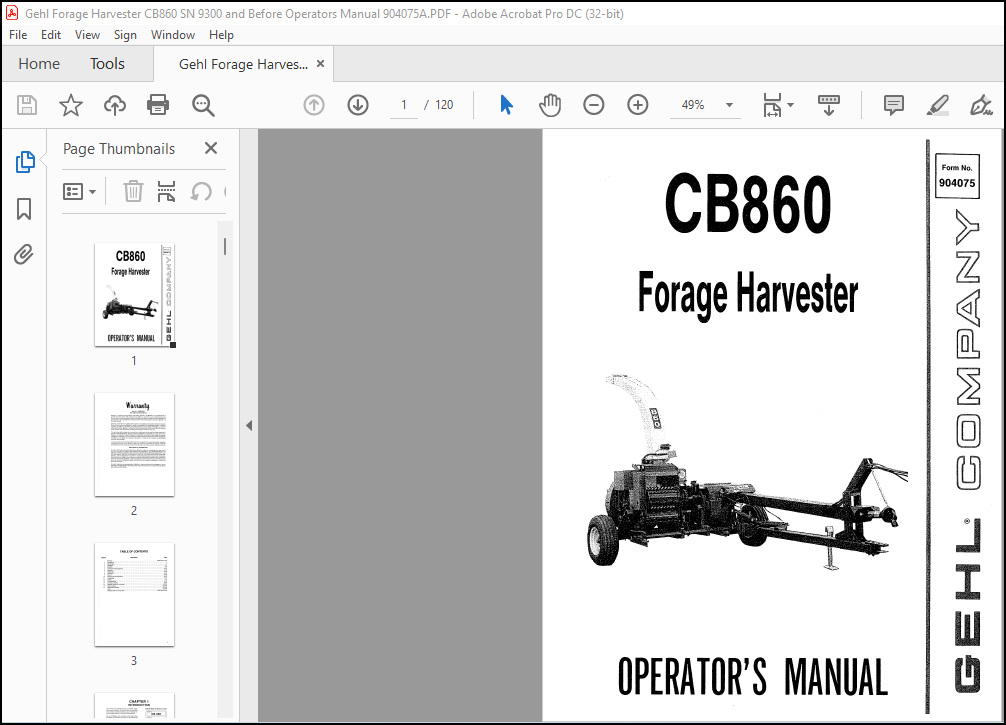The width and height of the screenshot is (1006, 725).
Task: Click the thumbnails panel scrollbar
Action: (x=225, y=246)
